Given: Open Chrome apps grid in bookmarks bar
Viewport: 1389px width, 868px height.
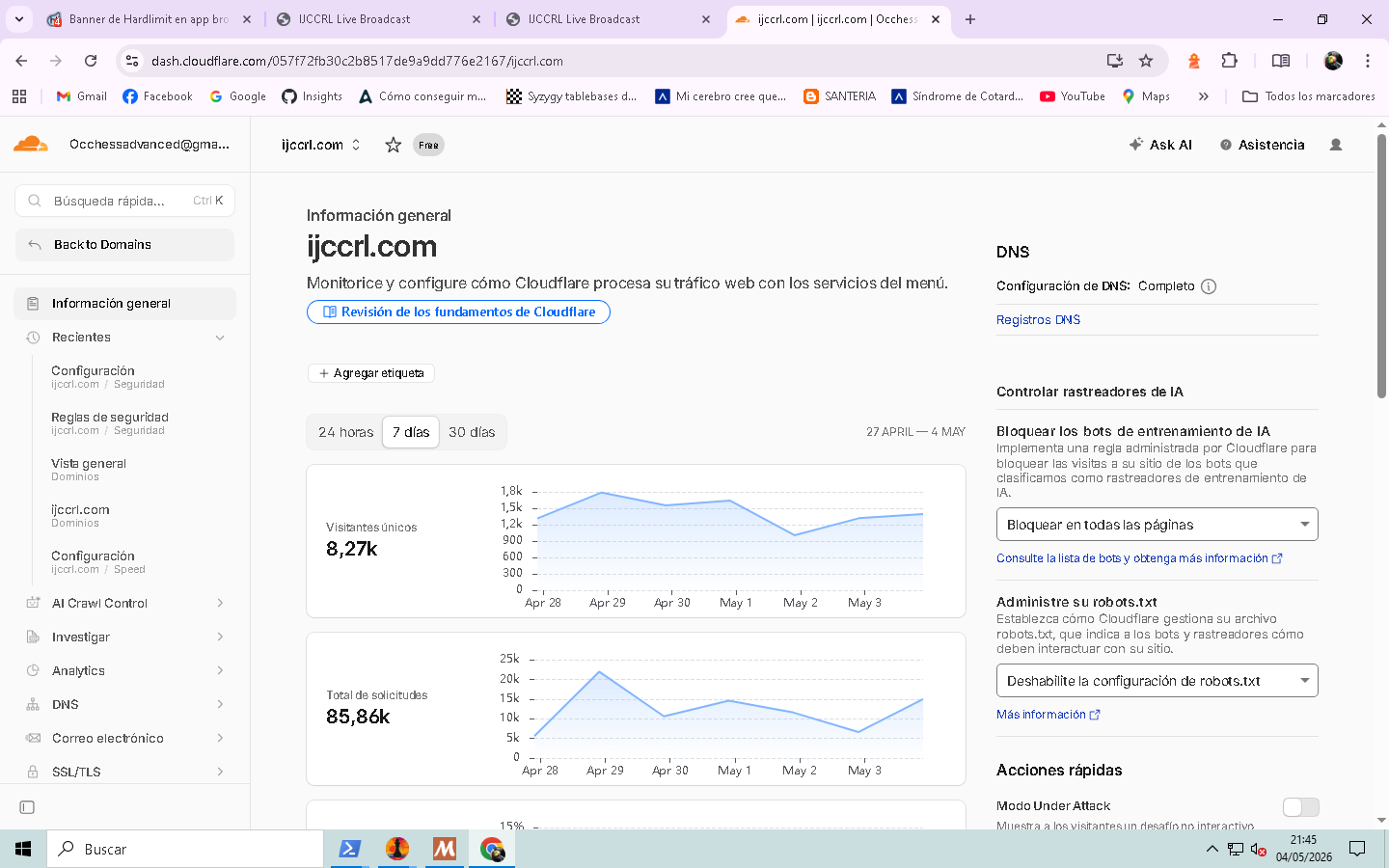Looking at the screenshot, I should (x=19, y=96).
